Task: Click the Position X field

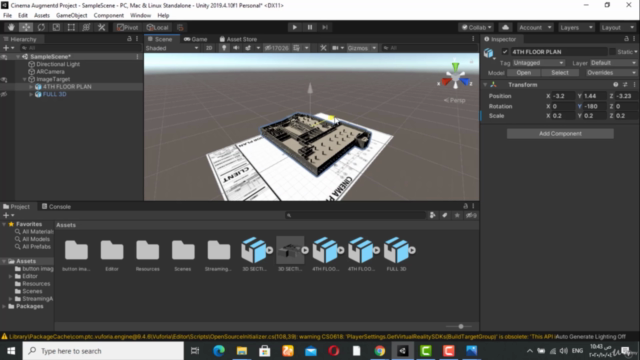Action: pyautogui.click(x=563, y=96)
